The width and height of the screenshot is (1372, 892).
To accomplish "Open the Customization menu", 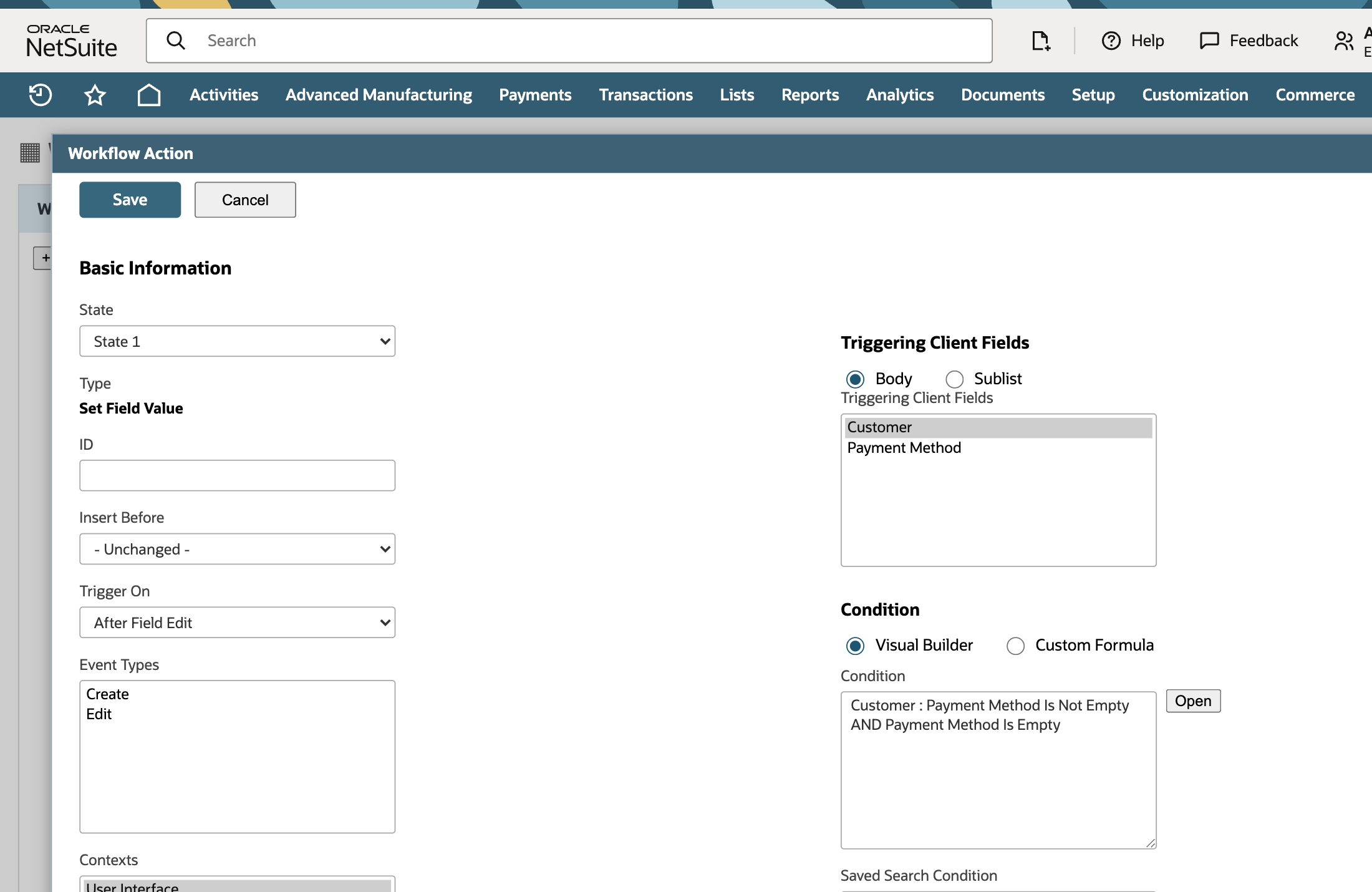I will click(x=1195, y=95).
